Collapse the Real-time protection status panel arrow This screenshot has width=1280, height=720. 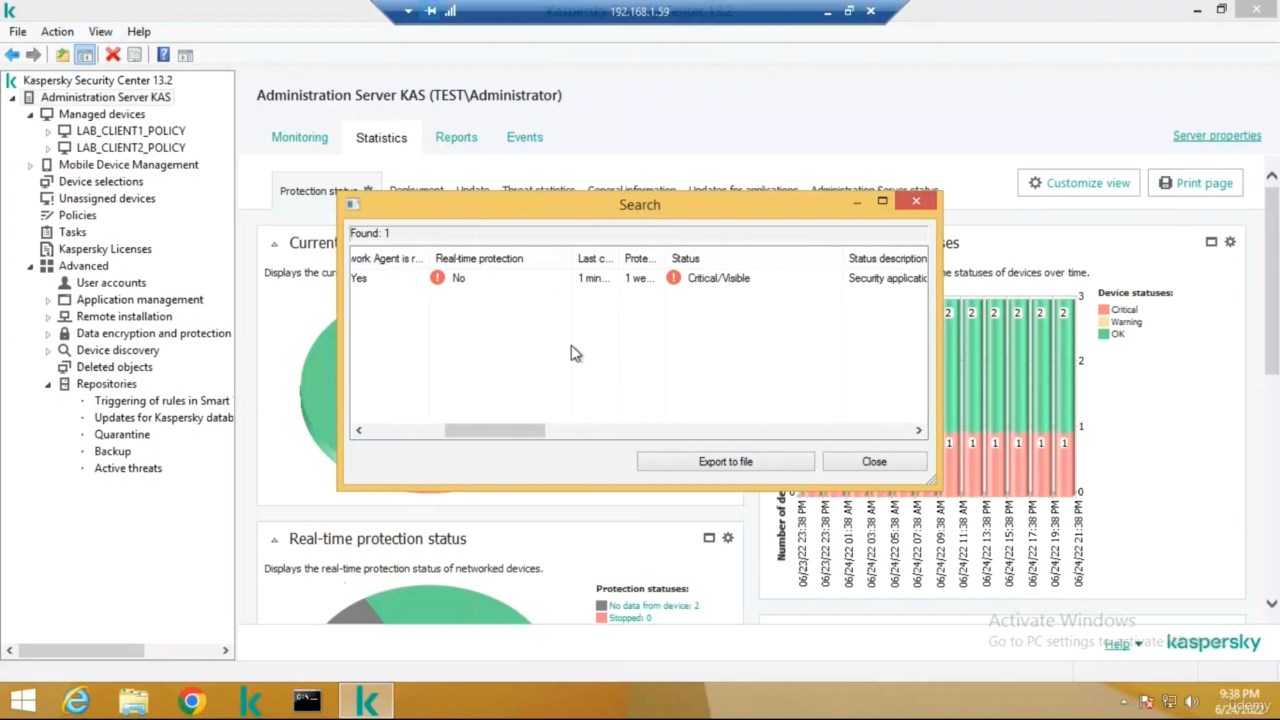pyautogui.click(x=274, y=539)
